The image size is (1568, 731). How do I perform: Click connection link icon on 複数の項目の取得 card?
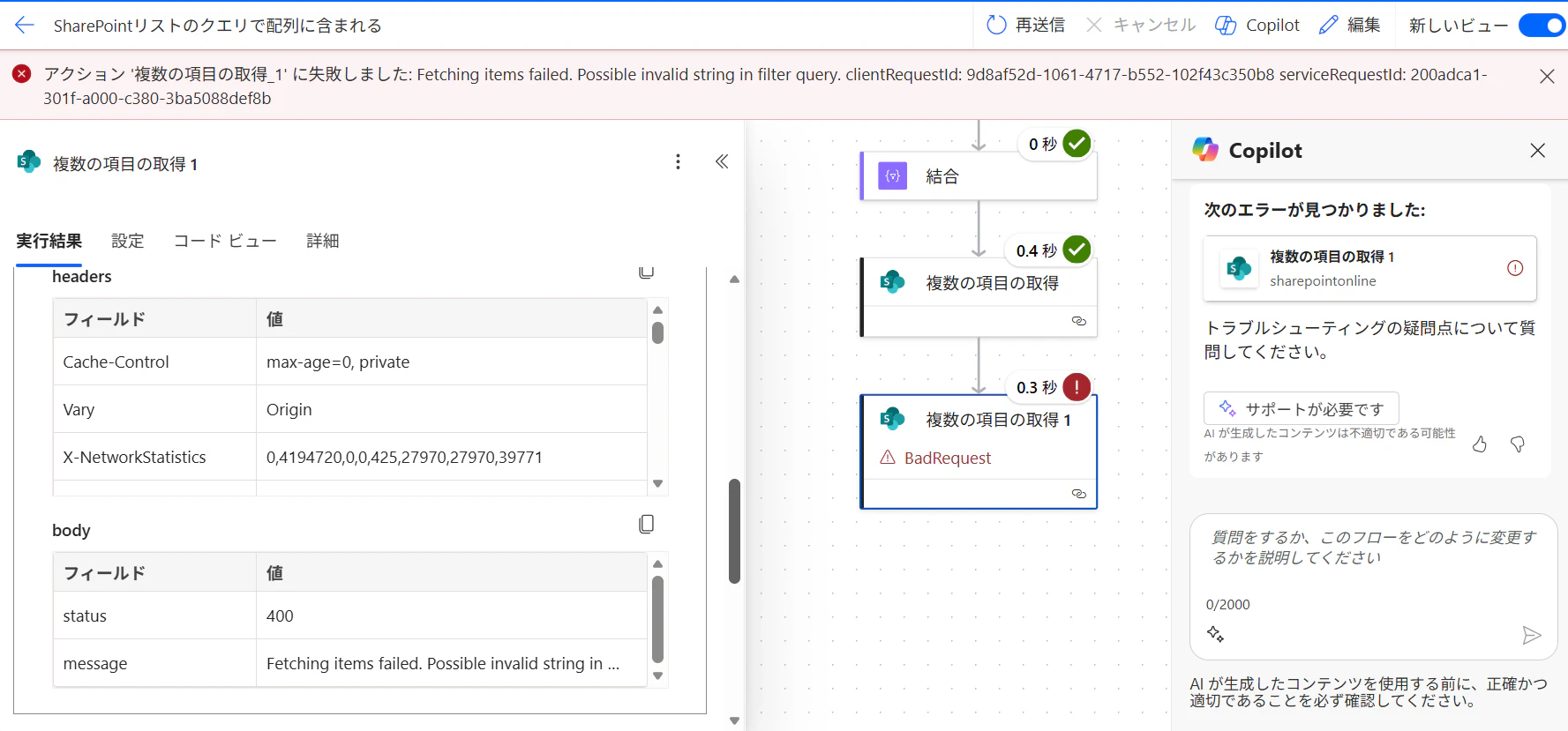[x=1078, y=321]
